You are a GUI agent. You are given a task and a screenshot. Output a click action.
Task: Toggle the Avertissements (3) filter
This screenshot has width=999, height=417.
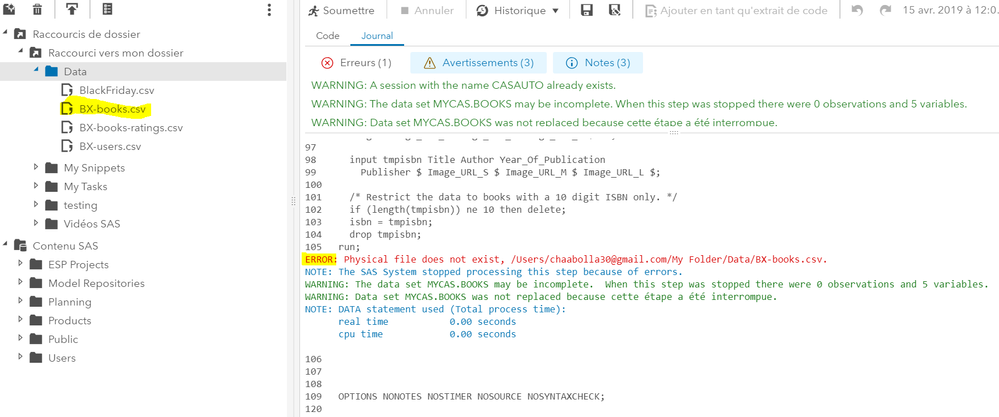478,62
